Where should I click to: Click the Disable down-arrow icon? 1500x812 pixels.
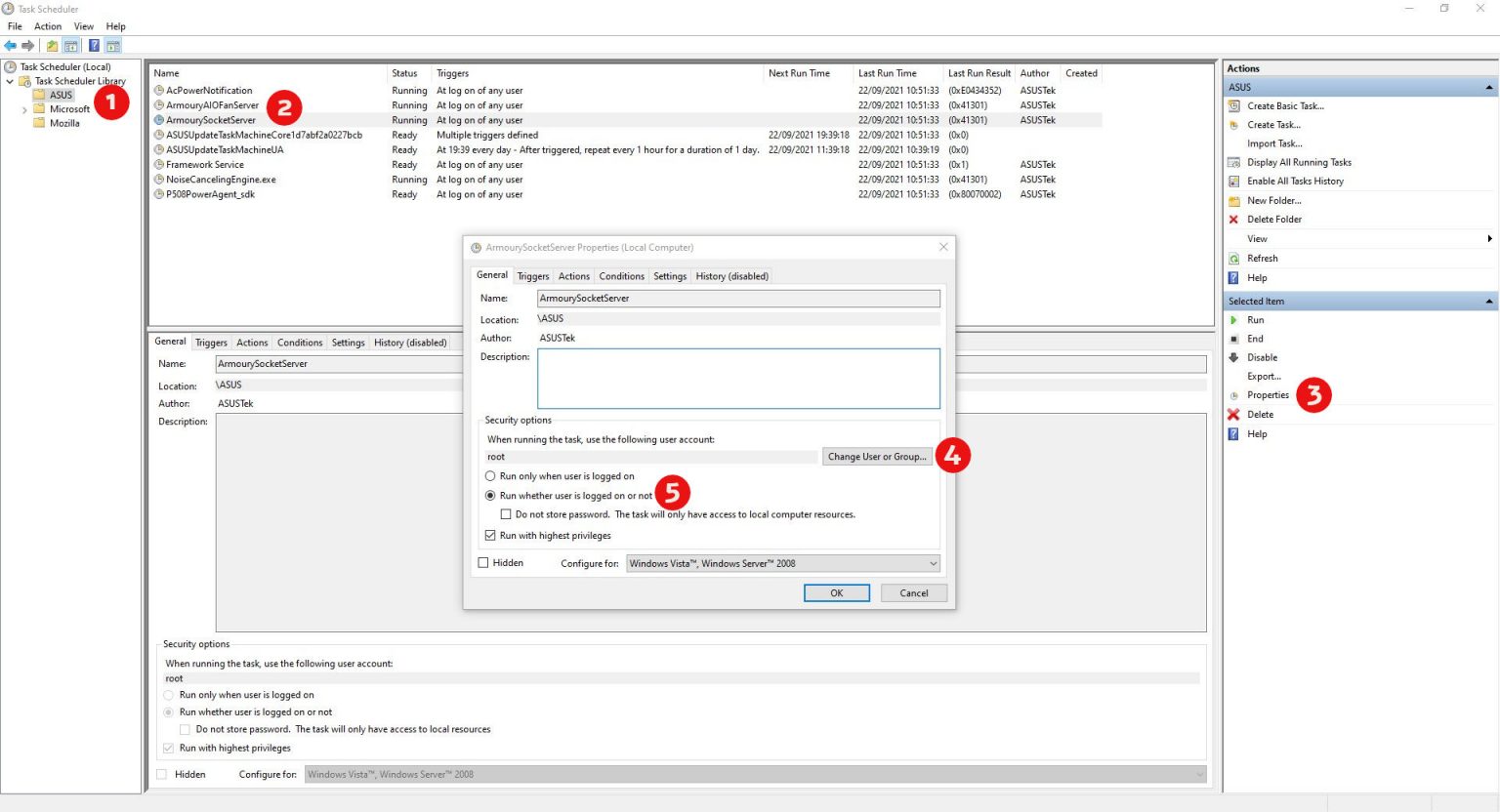[x=1233, y=357]
